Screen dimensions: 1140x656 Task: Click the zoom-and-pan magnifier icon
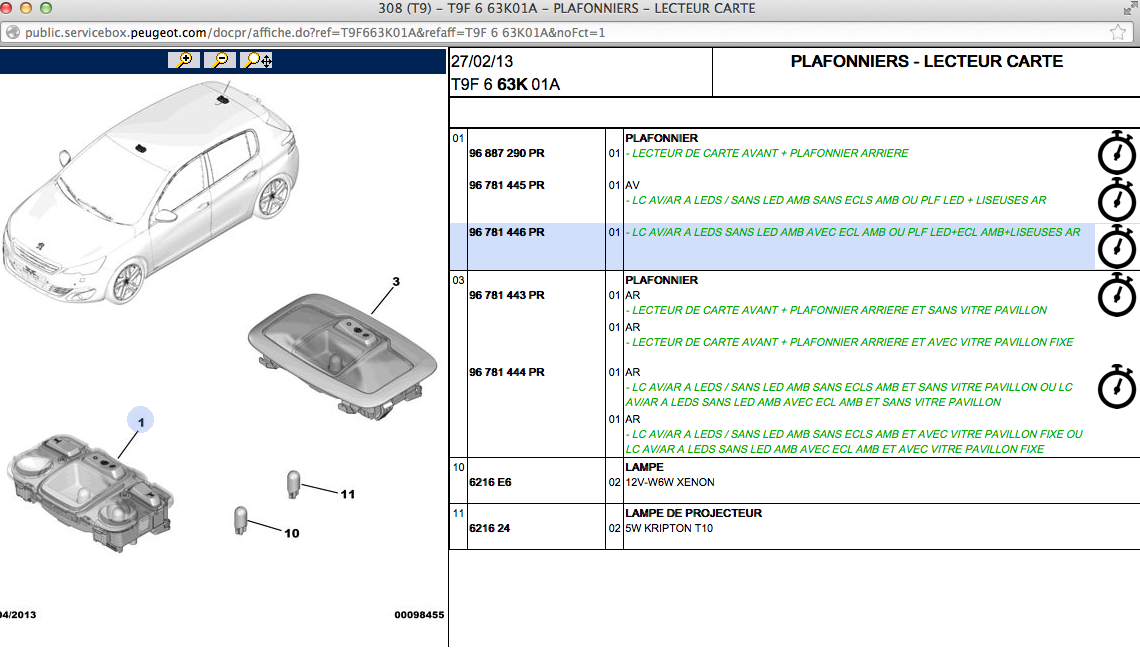[x=257, y=60]
